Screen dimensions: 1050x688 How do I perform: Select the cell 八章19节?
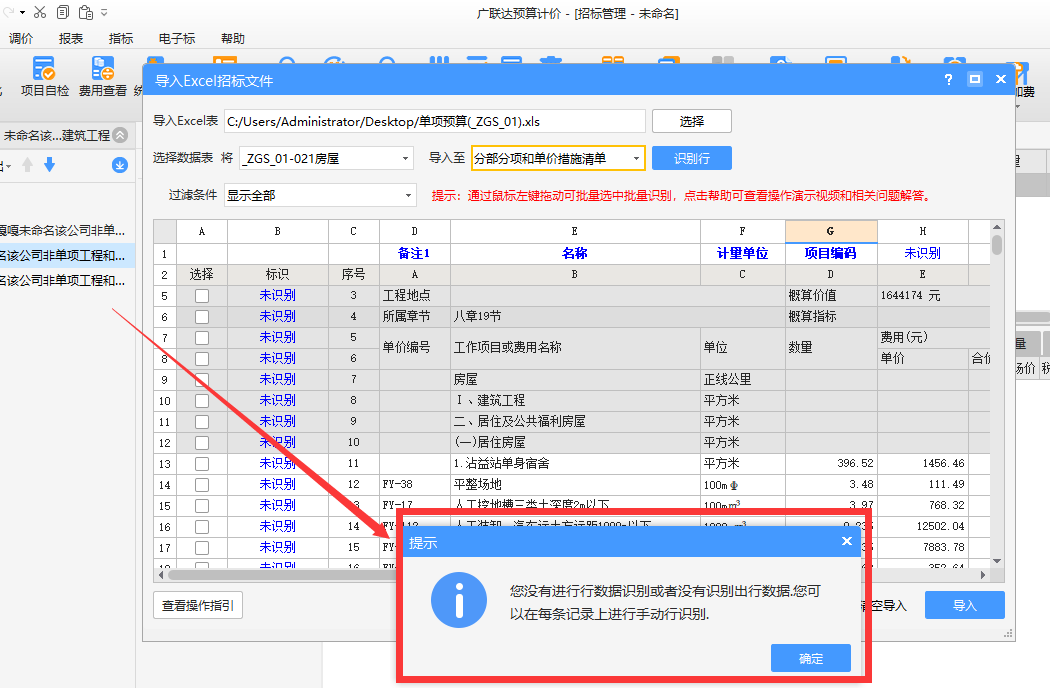click(x=575, y=316)
